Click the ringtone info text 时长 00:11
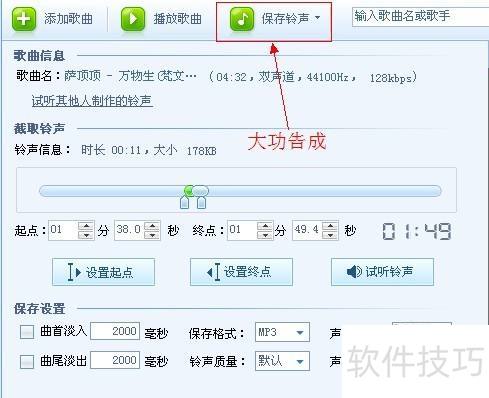This screenshot has height=398, width=489. click(111, 150)
